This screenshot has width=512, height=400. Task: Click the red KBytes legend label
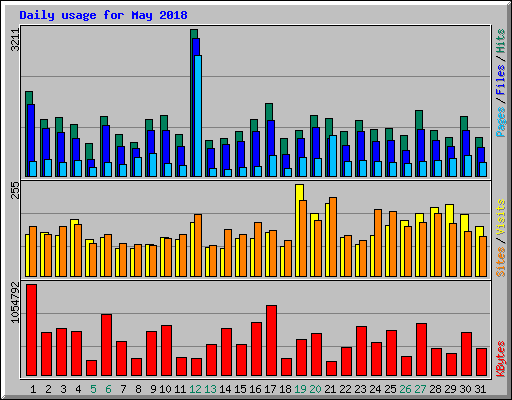501,359
